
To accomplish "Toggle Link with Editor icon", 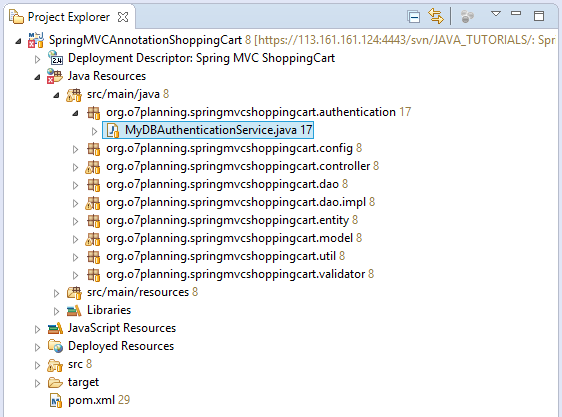I will [436, 16].
